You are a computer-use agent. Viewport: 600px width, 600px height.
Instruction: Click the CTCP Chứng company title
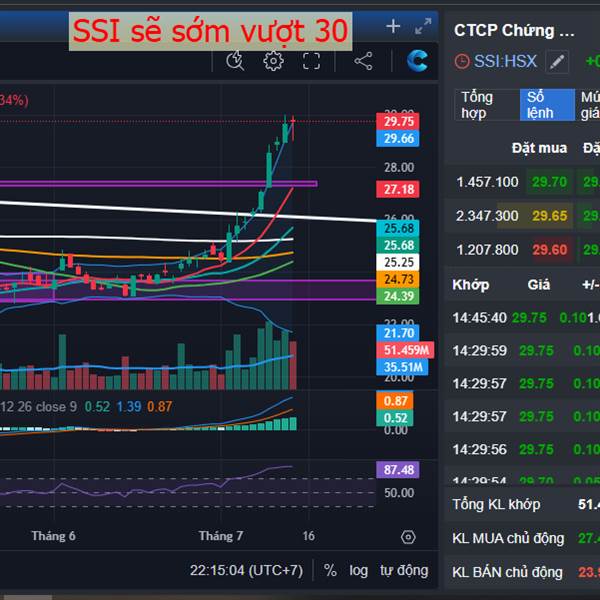coord(514,30)
